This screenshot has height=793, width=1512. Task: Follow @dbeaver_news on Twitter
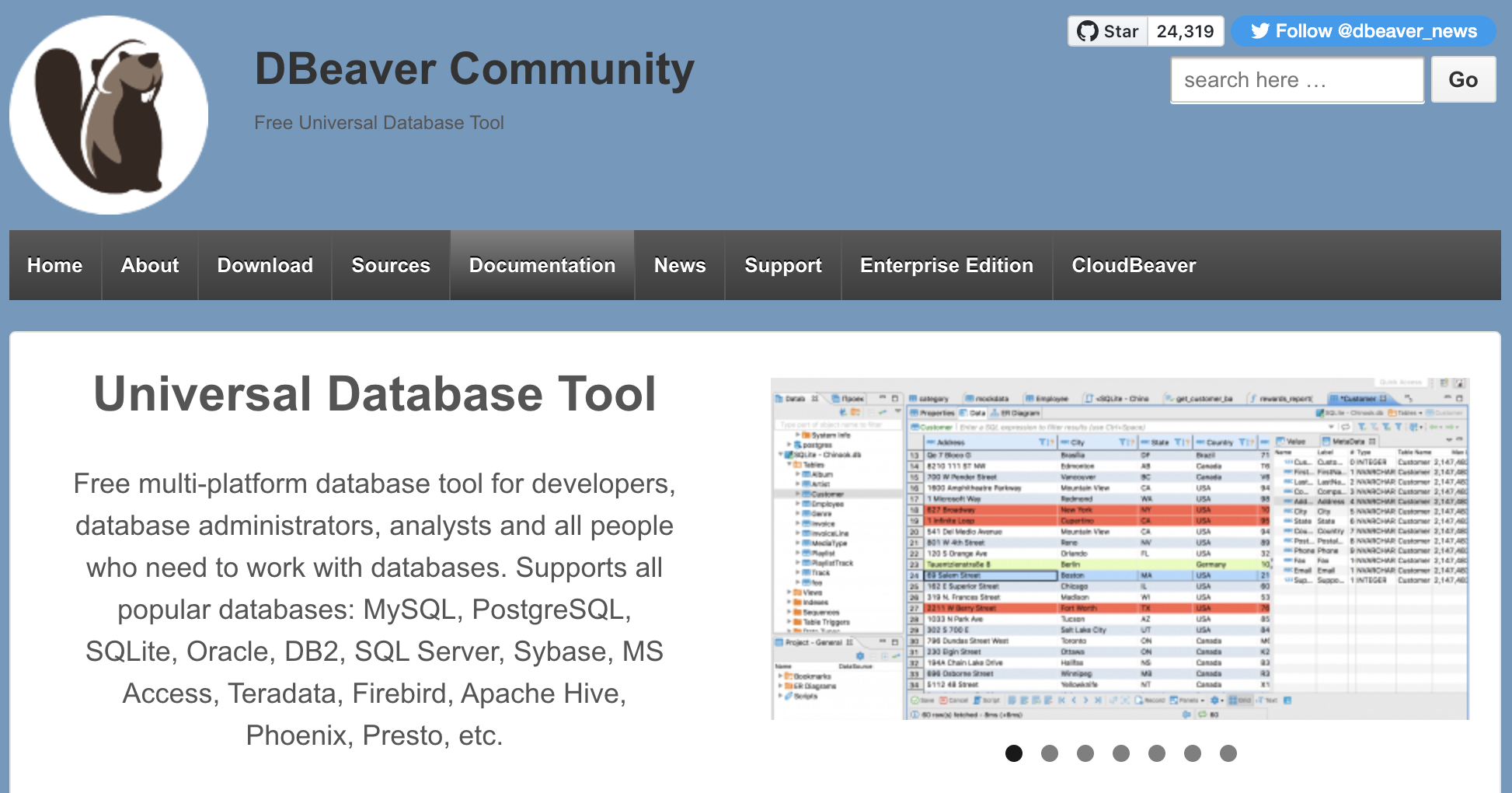(1364, 31)
